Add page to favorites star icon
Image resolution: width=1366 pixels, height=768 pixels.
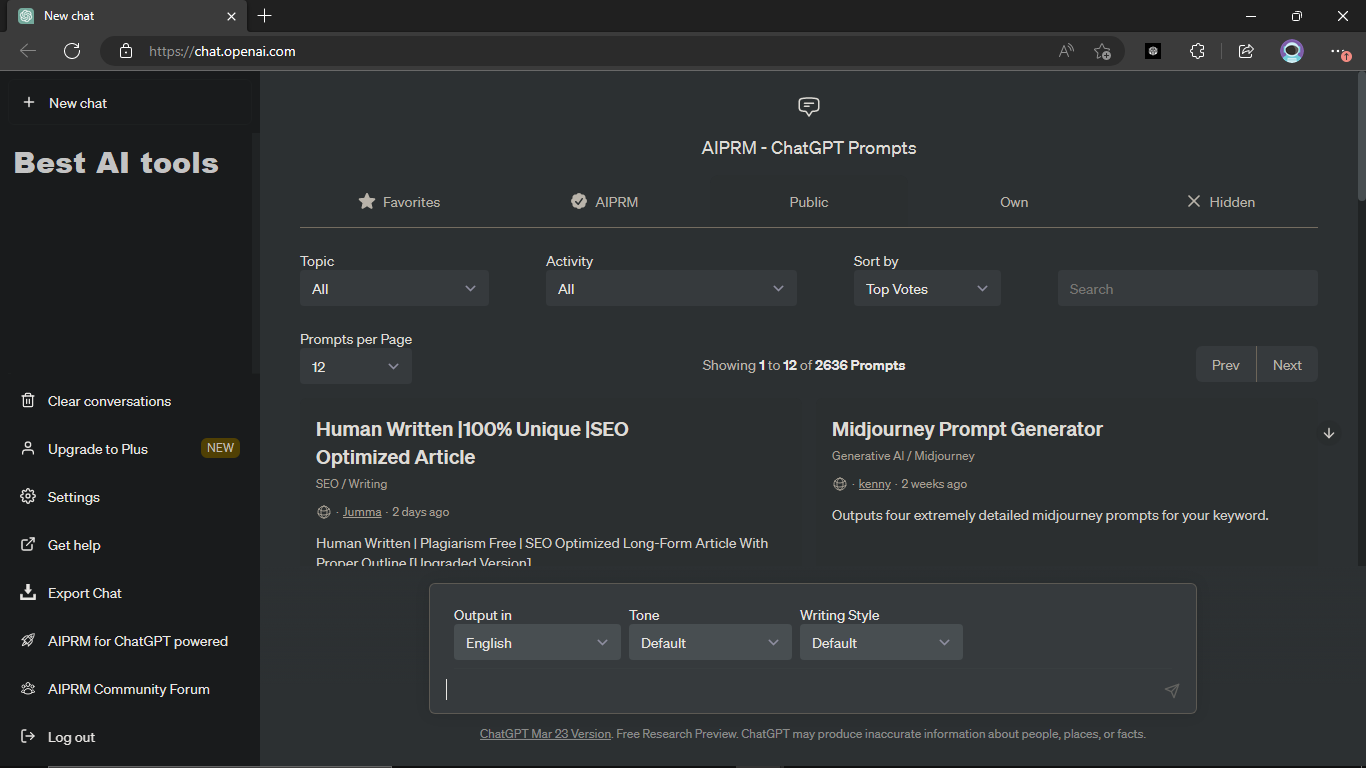1102,51
